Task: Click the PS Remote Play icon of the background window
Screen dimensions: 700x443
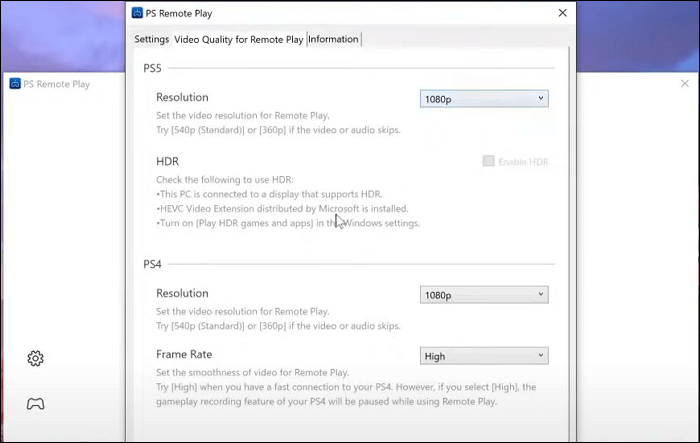Action: tap(15, 84)
